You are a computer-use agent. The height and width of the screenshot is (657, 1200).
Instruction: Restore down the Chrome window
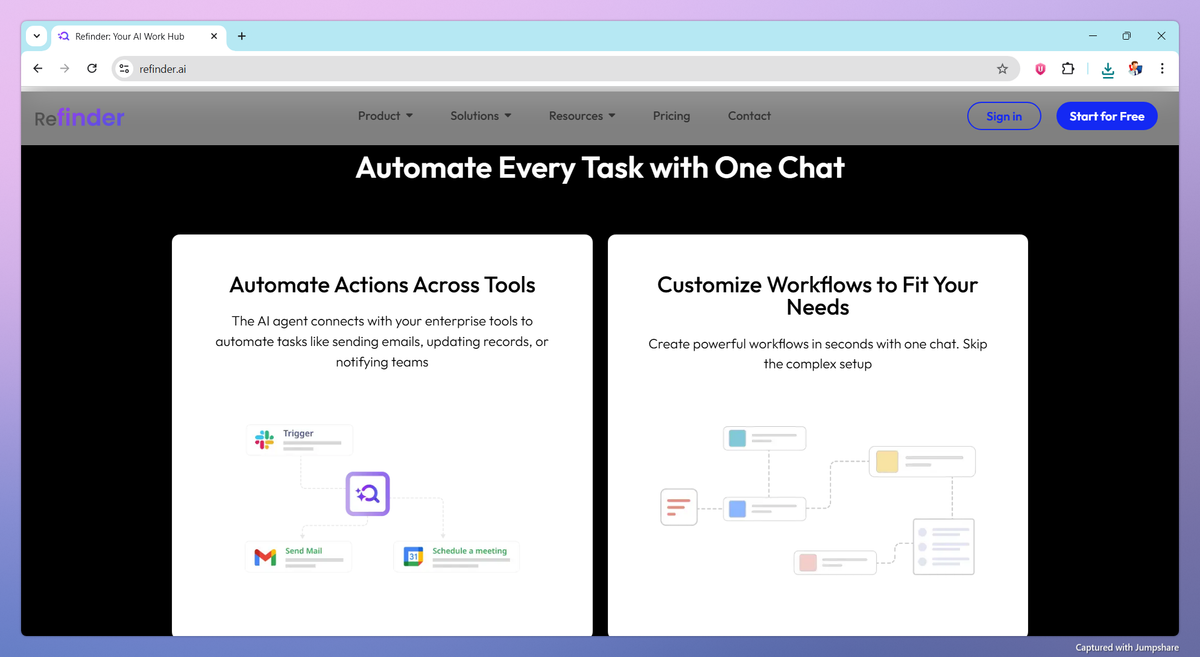tap(1126, 36)
